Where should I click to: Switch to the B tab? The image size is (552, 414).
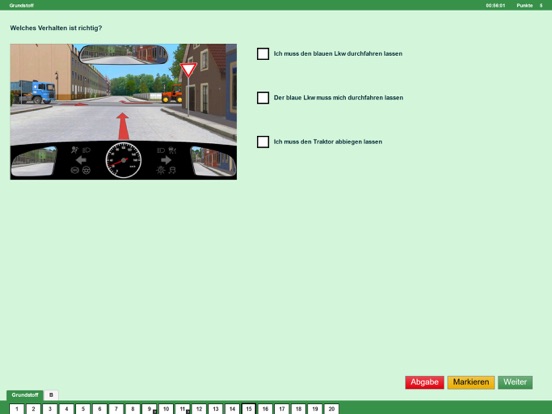[51, 395]
